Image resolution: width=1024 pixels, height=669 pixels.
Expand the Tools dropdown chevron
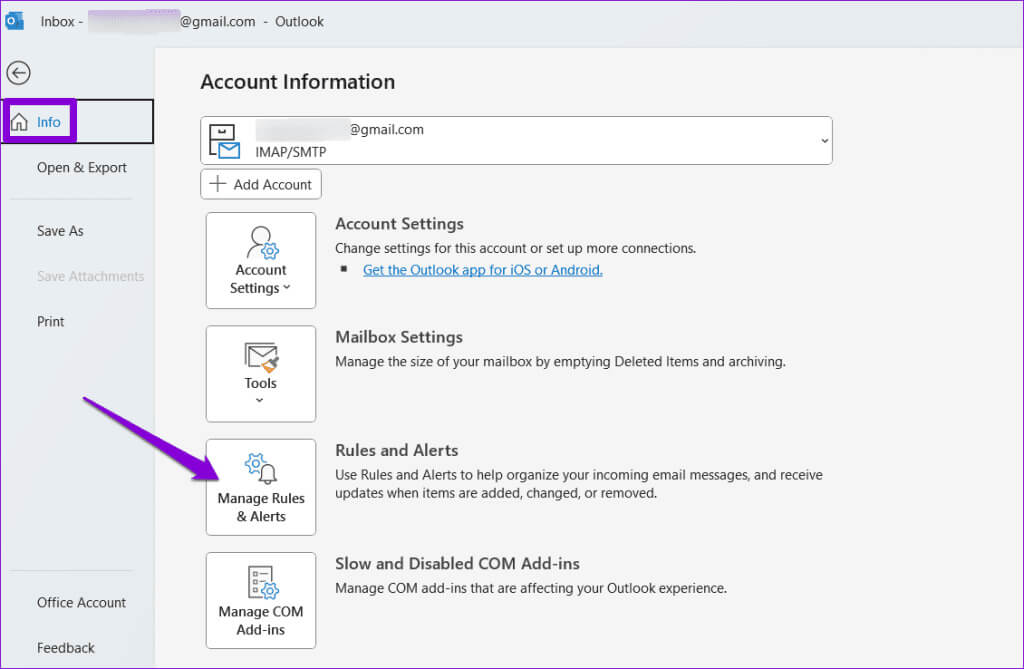(260, 401)
